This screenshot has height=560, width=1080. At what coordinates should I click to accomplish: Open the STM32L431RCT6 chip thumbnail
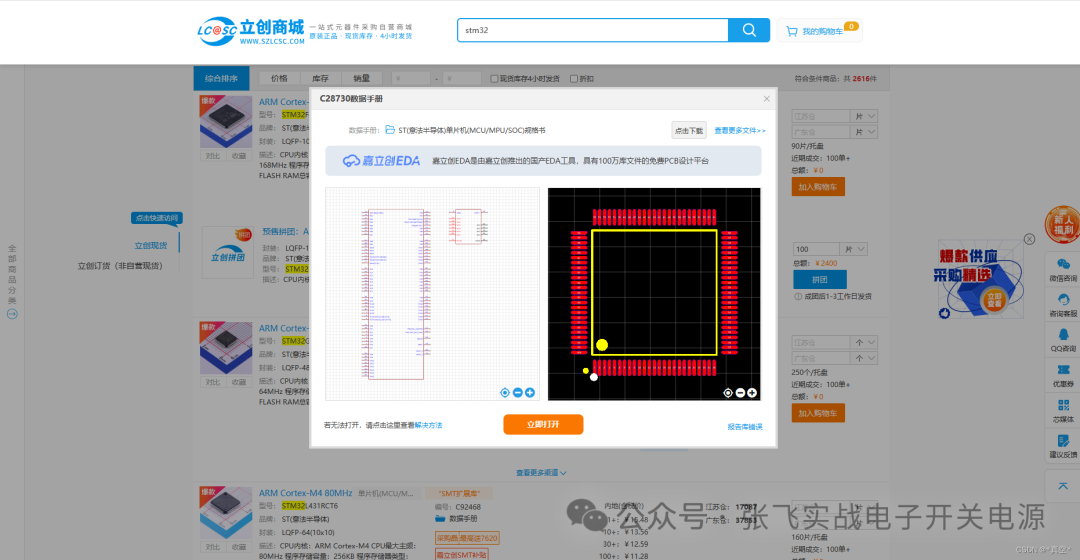[x=226, y=513]
